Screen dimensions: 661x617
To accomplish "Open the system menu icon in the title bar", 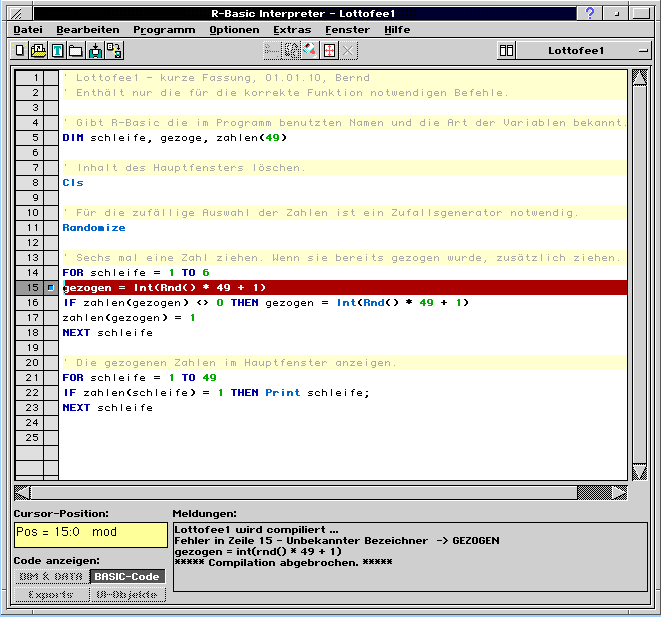I will click(x=20, y=13).
